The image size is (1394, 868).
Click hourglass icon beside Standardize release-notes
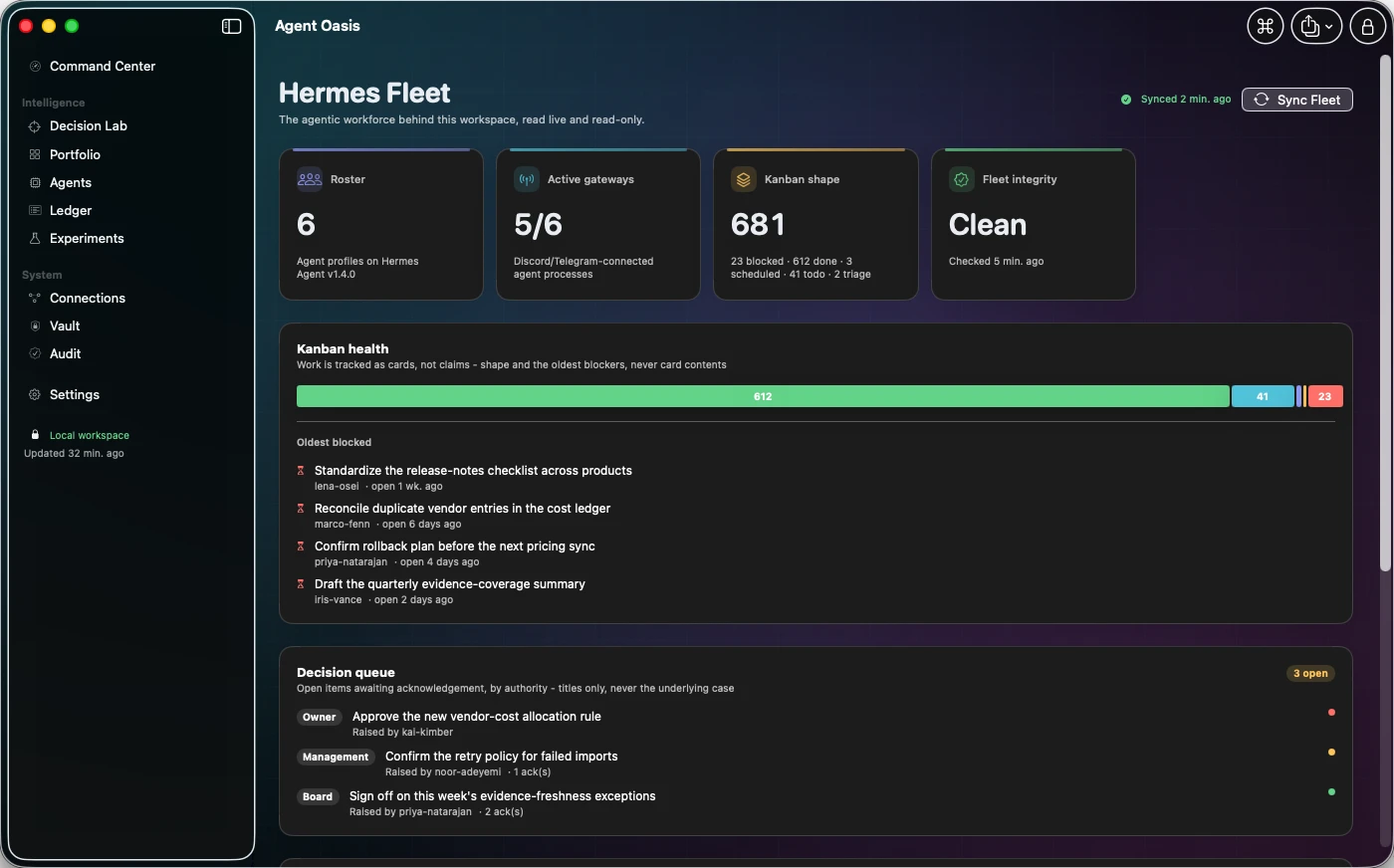(301, 471)
